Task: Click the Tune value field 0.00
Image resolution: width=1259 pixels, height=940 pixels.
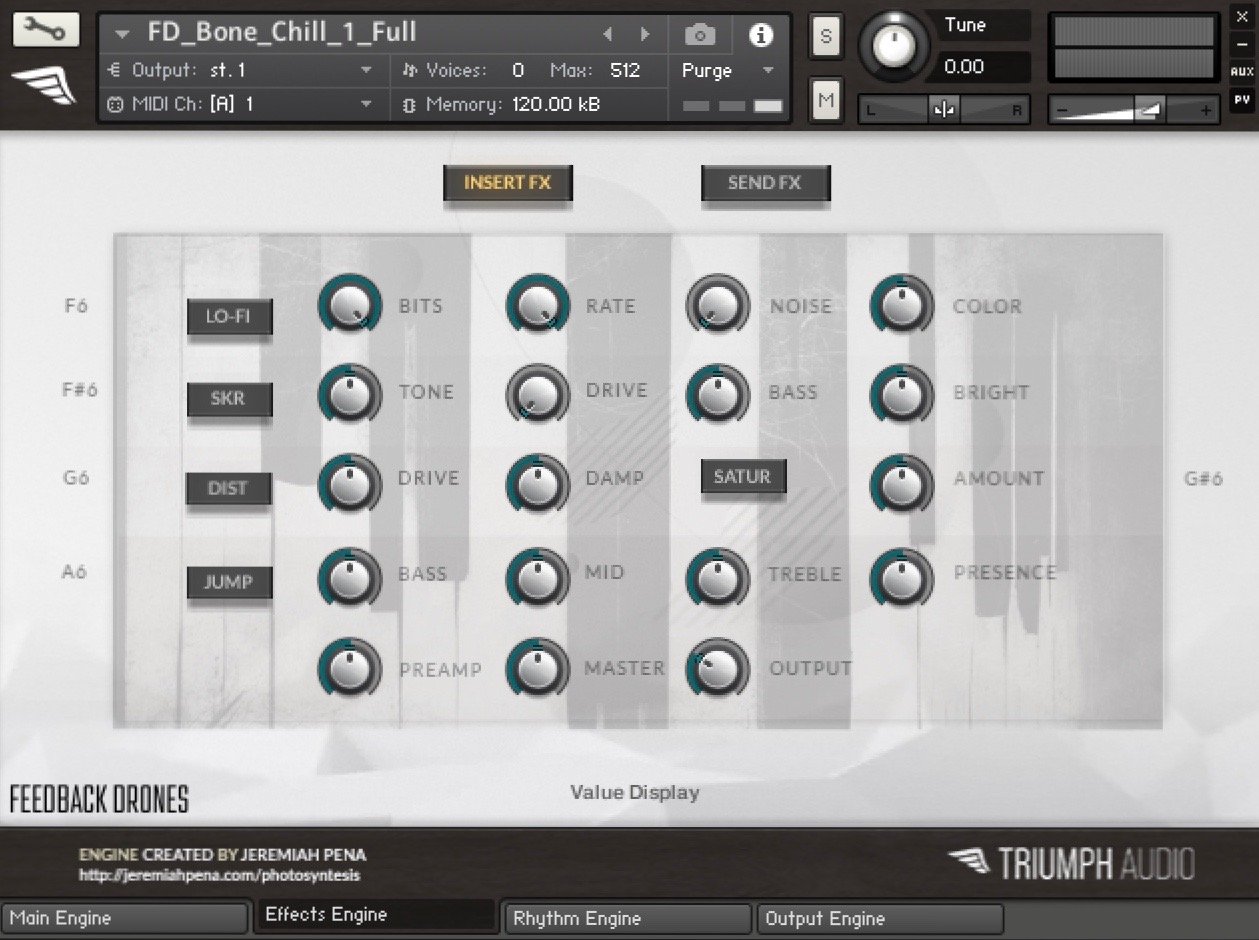Action: click(983, 67)
